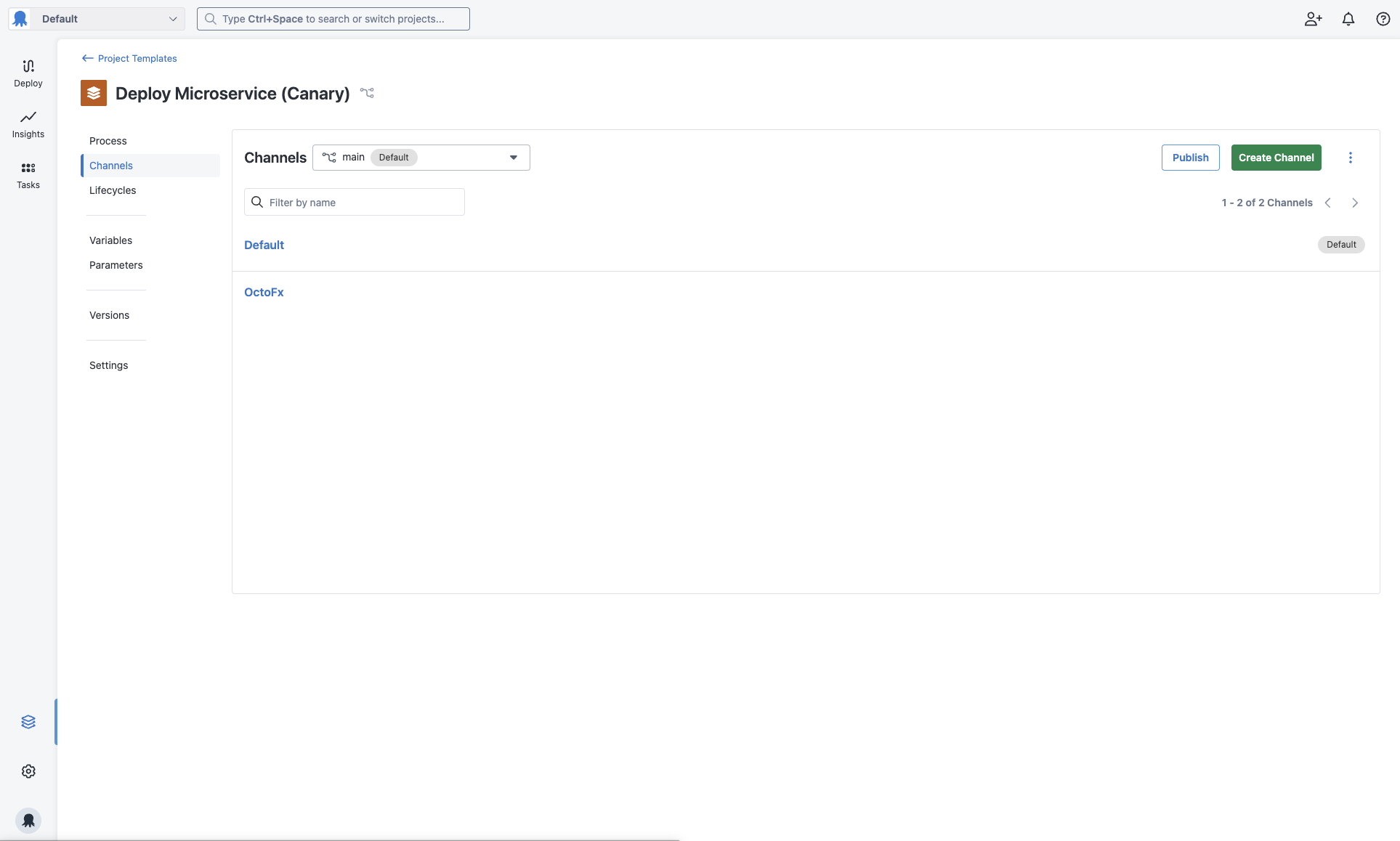1400x841 pixels.
Task: Go to next page of channels
Action: tap(1355, 203)
